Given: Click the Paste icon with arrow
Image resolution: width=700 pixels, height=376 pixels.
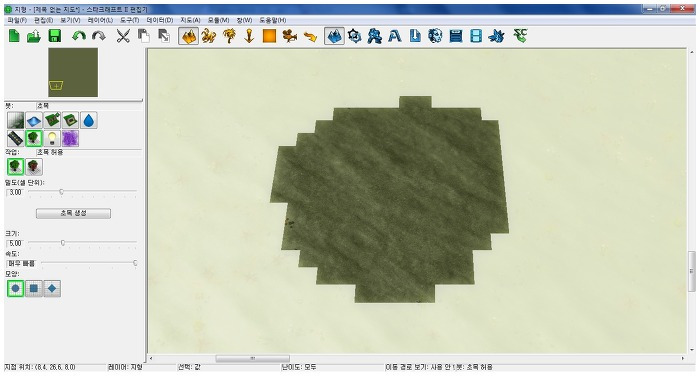Looking at the screenshot, I should coord(164,36).
